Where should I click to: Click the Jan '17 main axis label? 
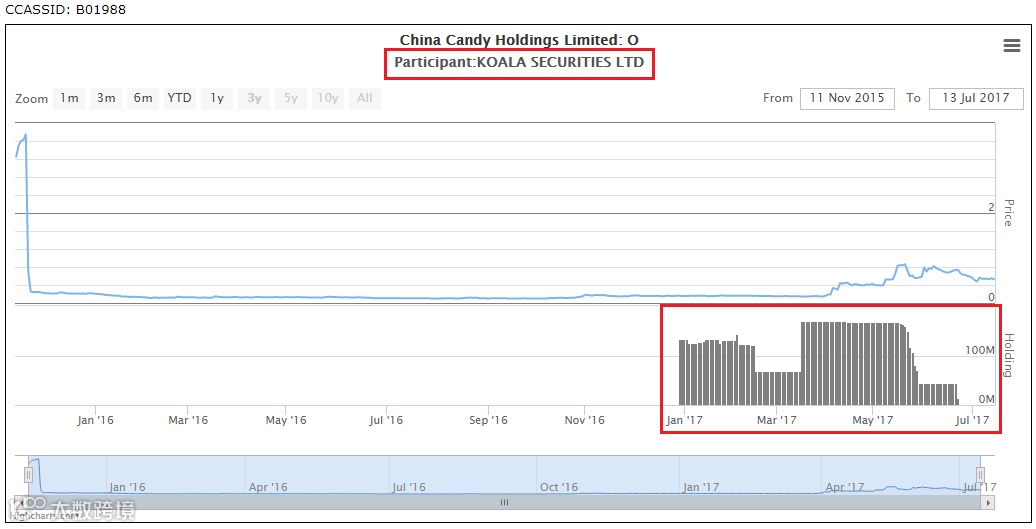point(684,420)
